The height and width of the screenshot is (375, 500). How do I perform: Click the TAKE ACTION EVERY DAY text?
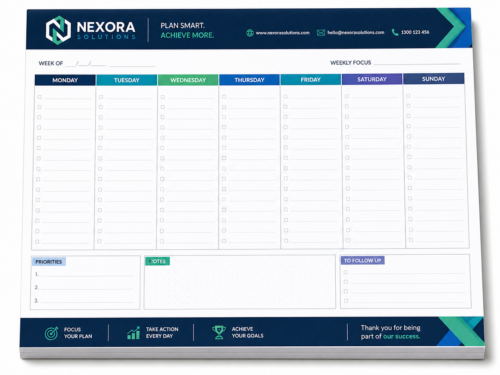pyautogui.click(x=162, y=332)
